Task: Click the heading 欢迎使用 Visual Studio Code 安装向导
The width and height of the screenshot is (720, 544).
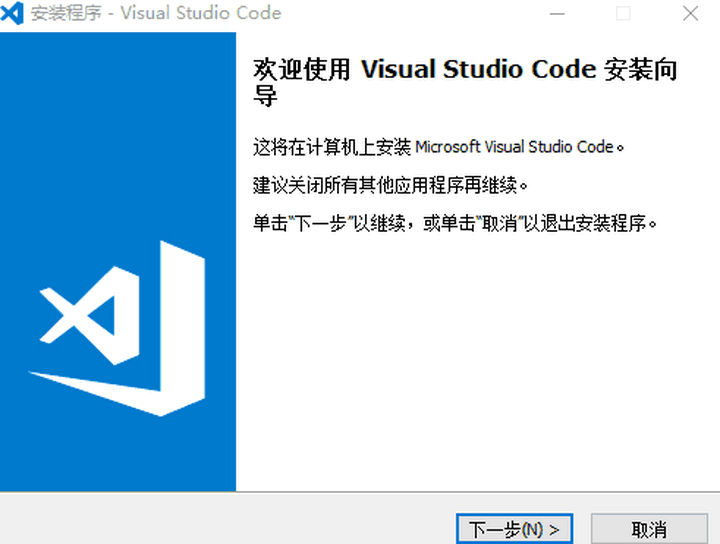Action: (x=465, y=82)
